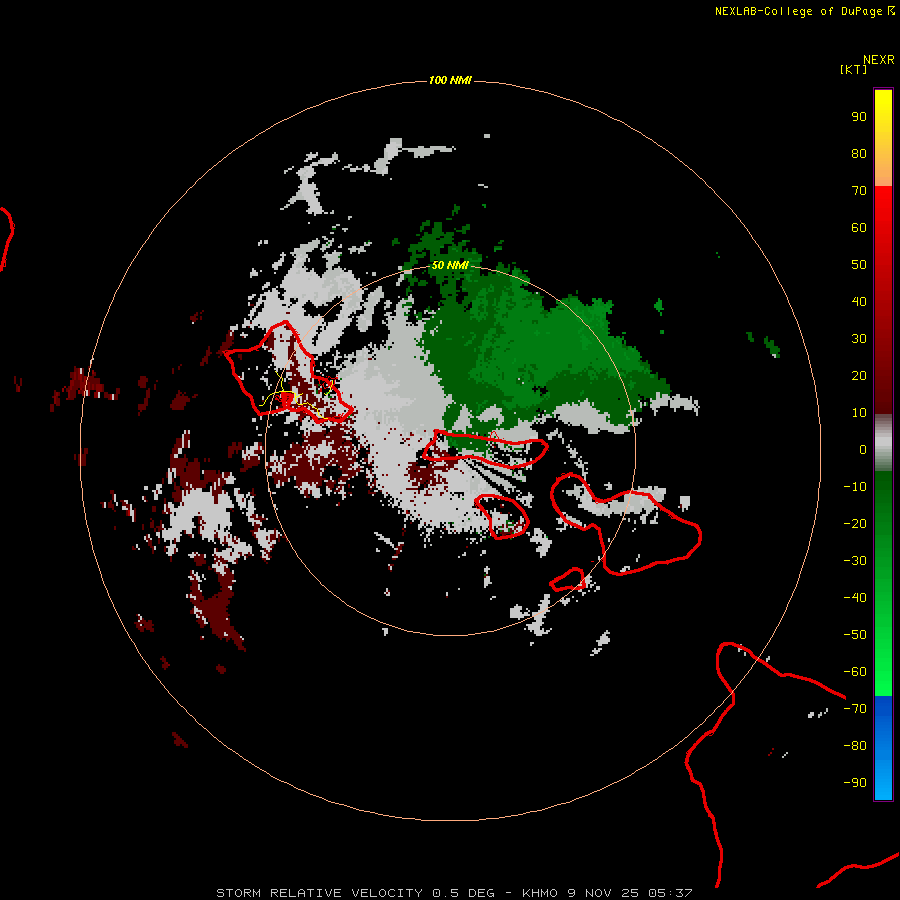Click the Storm Relative Velocity KHMO caption

(x=454, y=893)
